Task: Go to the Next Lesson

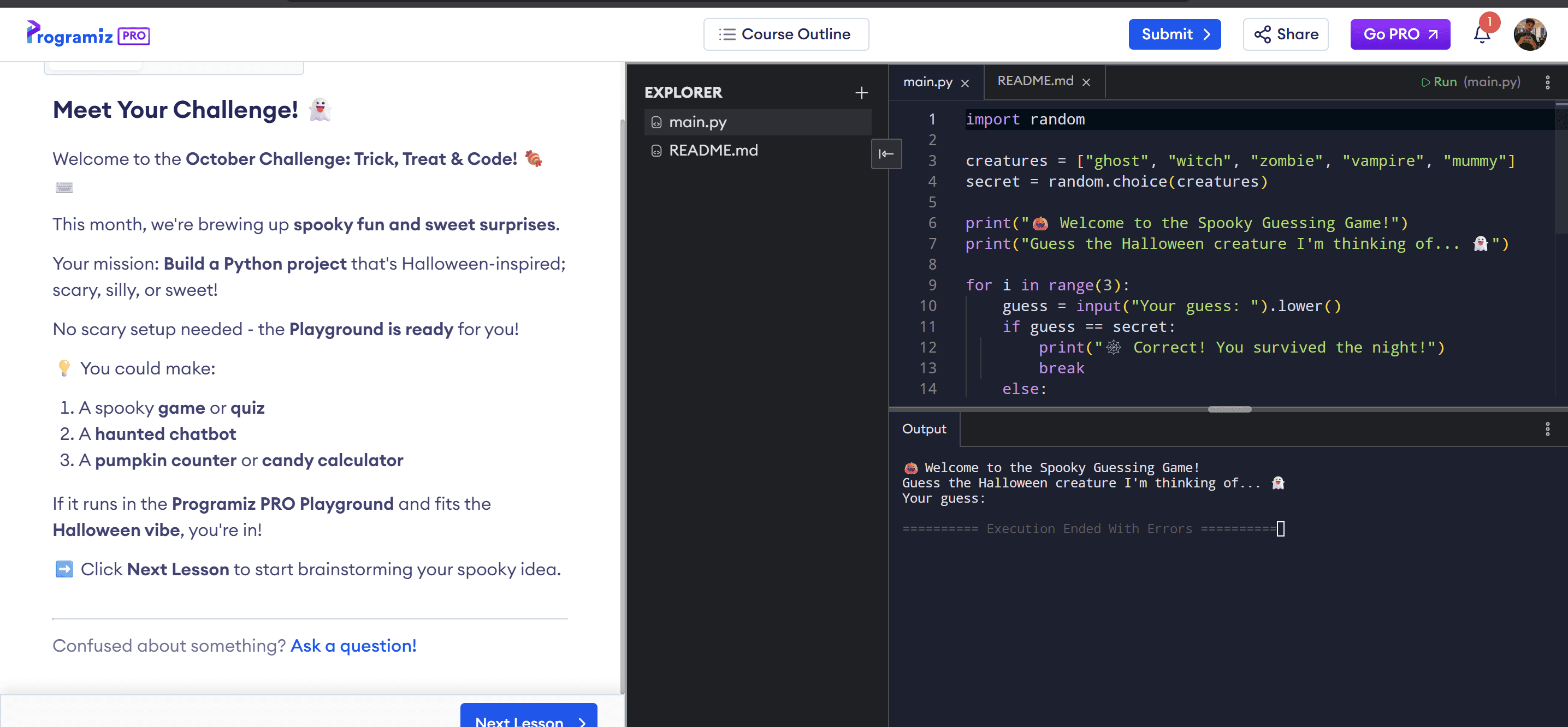Action: [x=528, y=720]
